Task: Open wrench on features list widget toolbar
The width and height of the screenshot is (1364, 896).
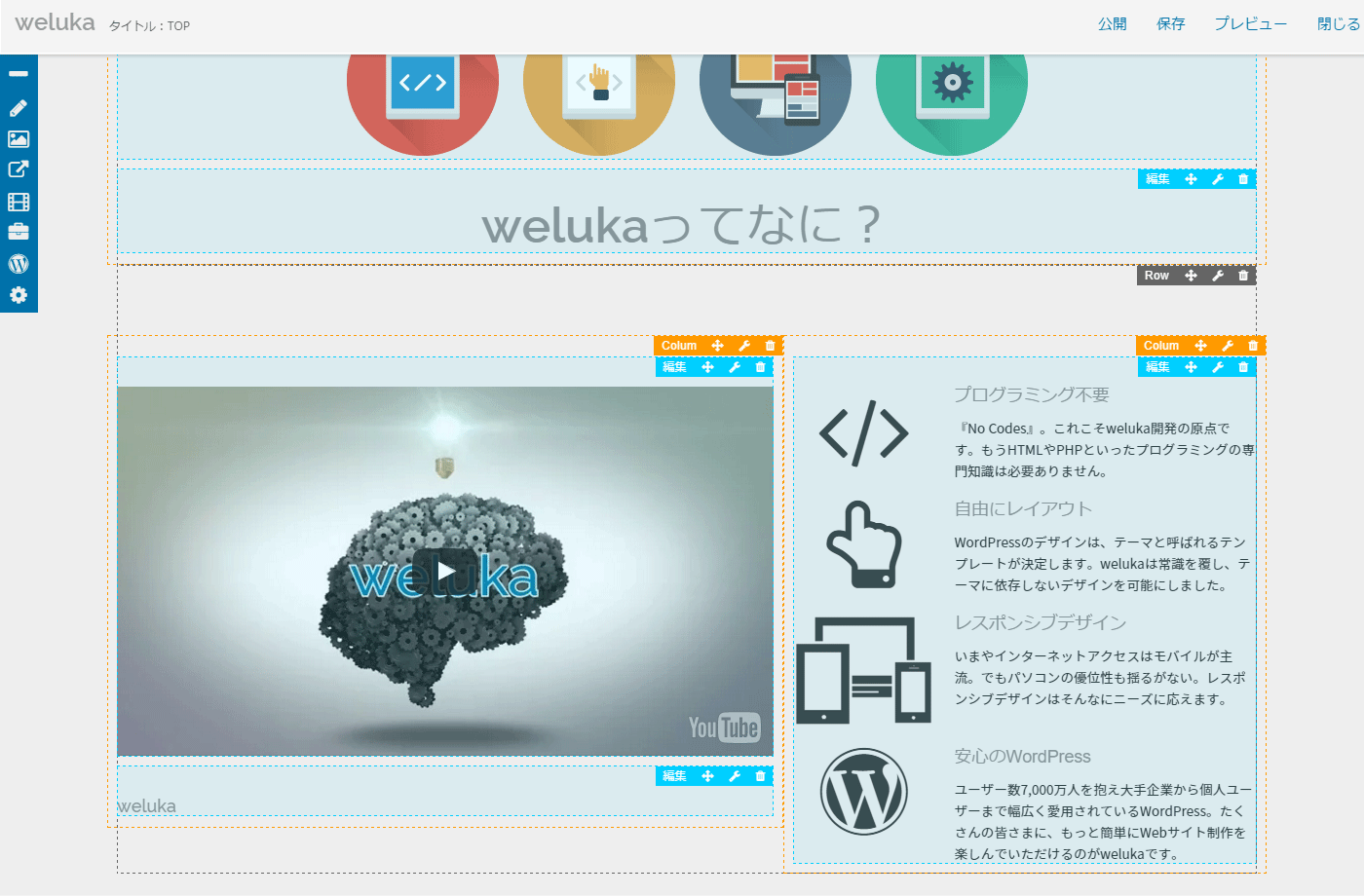Action: 1217,367
